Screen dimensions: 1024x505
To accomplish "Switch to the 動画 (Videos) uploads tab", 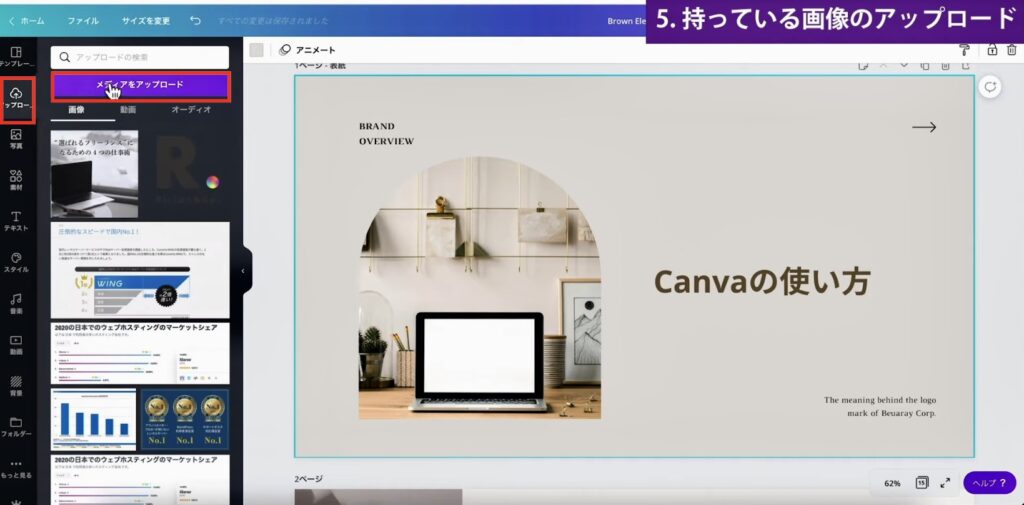I will 128,110.
